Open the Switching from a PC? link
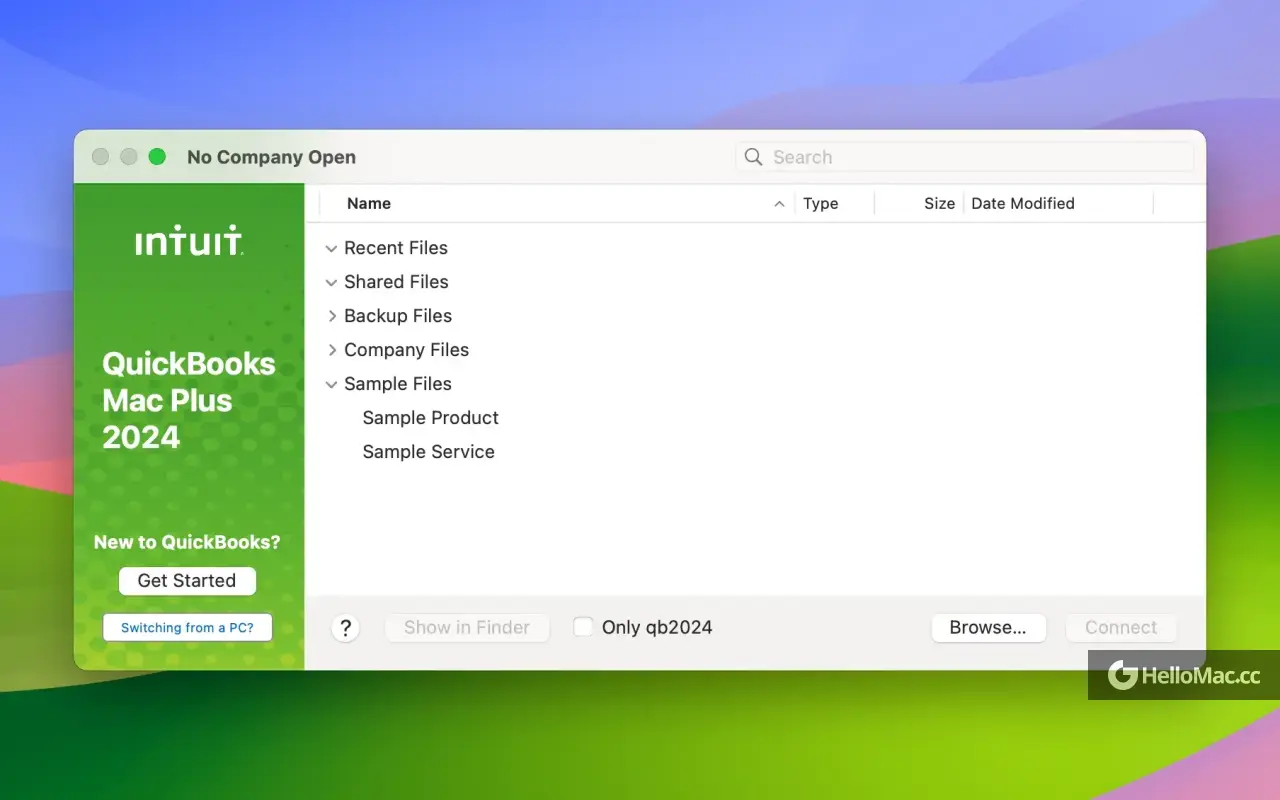Image resolution: width=1280 pixels, height=800 pixels. [187, 628]
